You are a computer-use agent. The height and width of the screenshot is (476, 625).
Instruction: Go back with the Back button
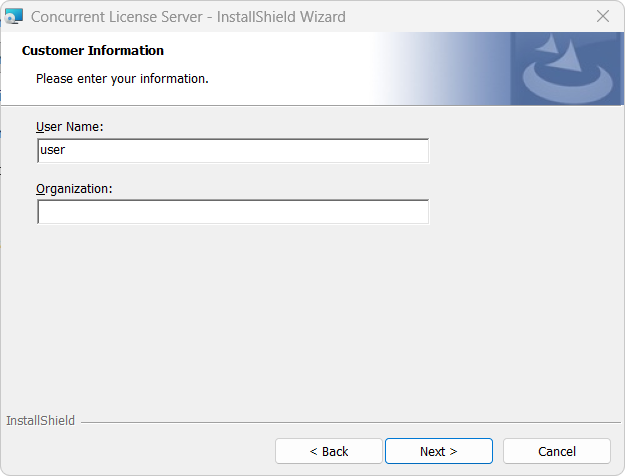[x=329, y=451]
